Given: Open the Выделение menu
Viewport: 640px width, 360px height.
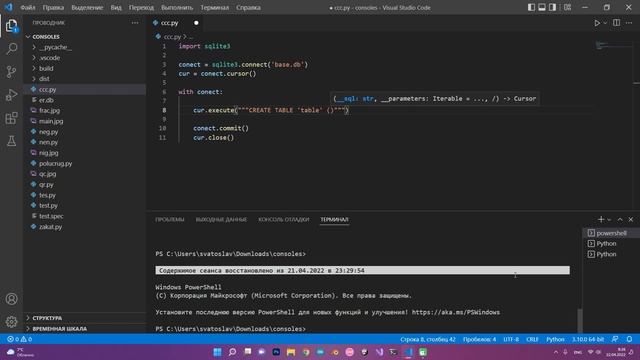Looking at the screenshot, I should click(87, 7).
